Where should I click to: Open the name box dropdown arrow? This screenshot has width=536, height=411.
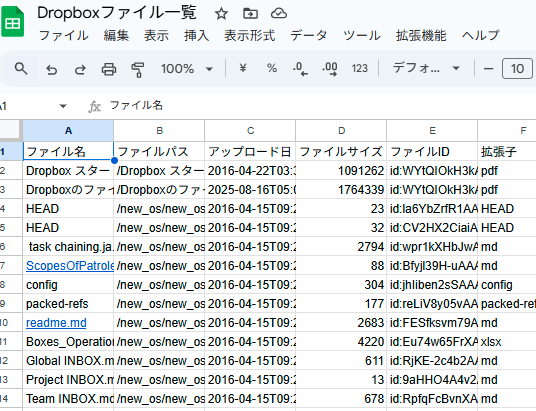pos(63,106)
